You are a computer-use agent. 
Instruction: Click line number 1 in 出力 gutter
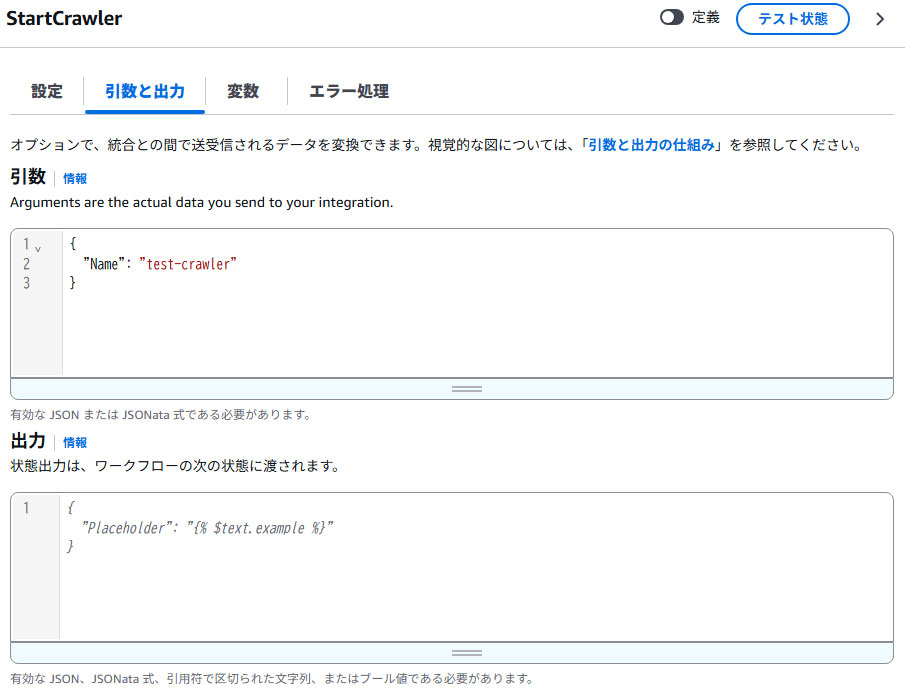[x=26, y=508]
